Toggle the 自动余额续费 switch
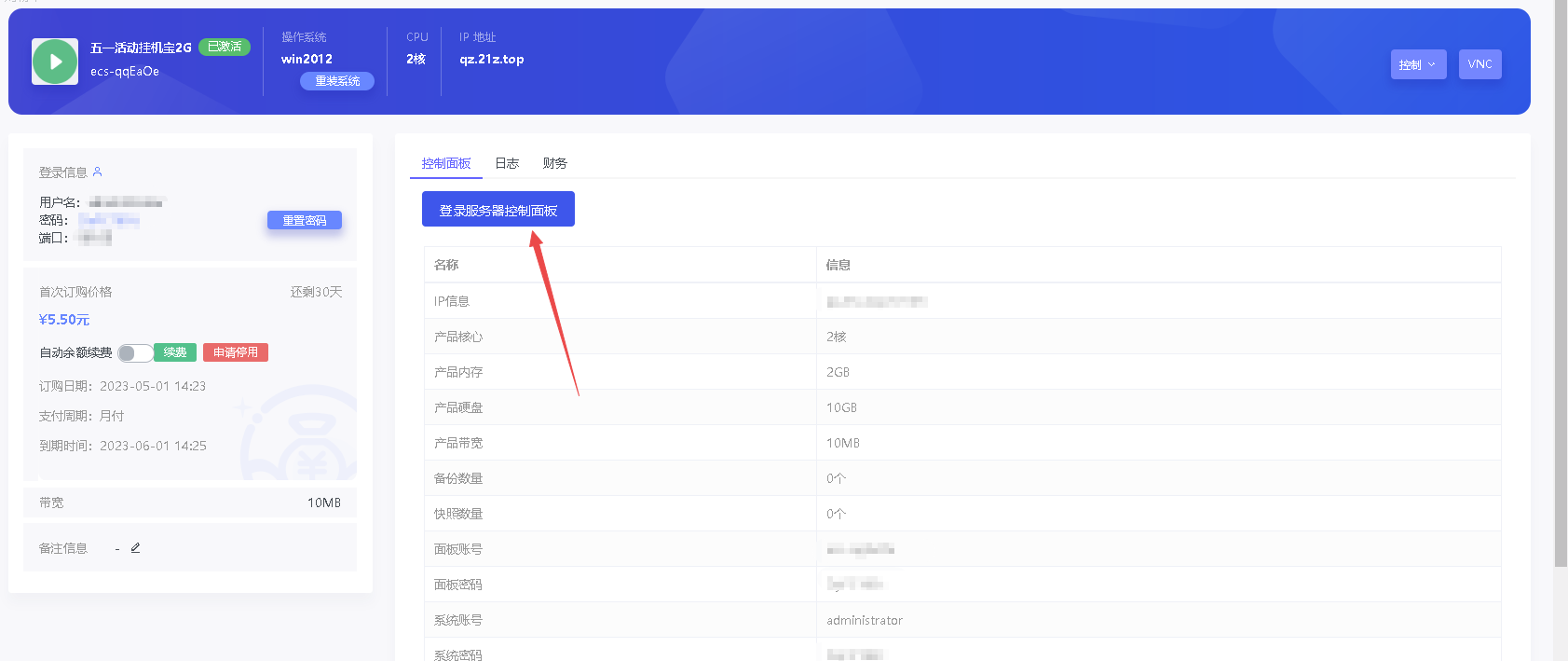Screen dimensions: 1568x661 pyautogui.click(x=135, y=352)
